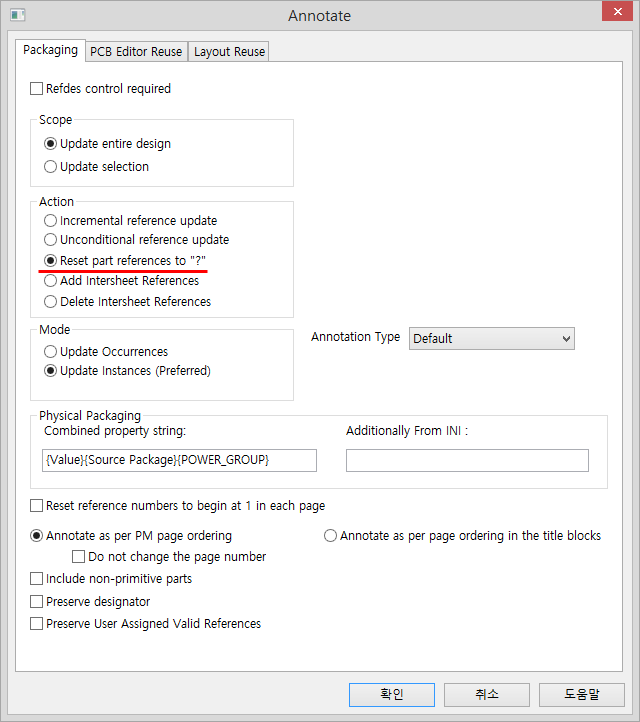Enable Refdes control required checkbox
The width and height of the screenshot is (640, 722).
[36, 88]
